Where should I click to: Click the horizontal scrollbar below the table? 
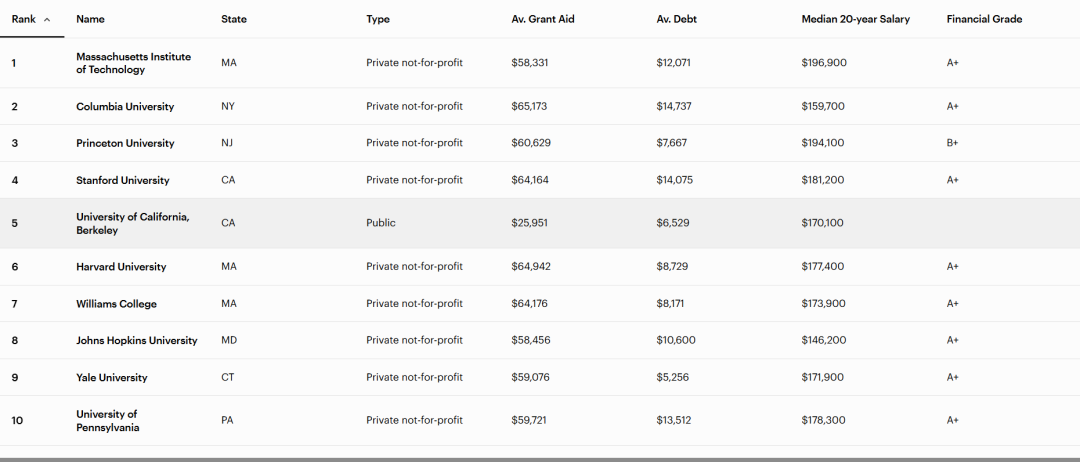[540, 459]
